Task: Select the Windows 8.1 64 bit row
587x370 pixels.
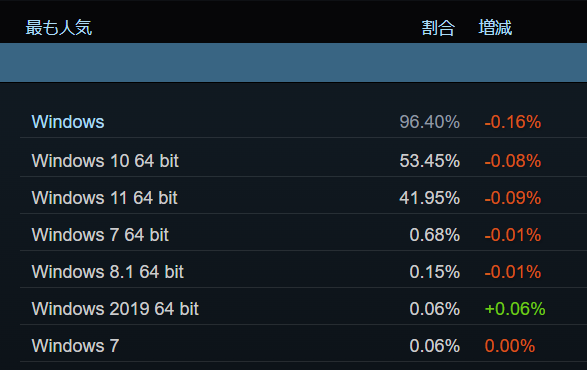Action: coord(303,272)
